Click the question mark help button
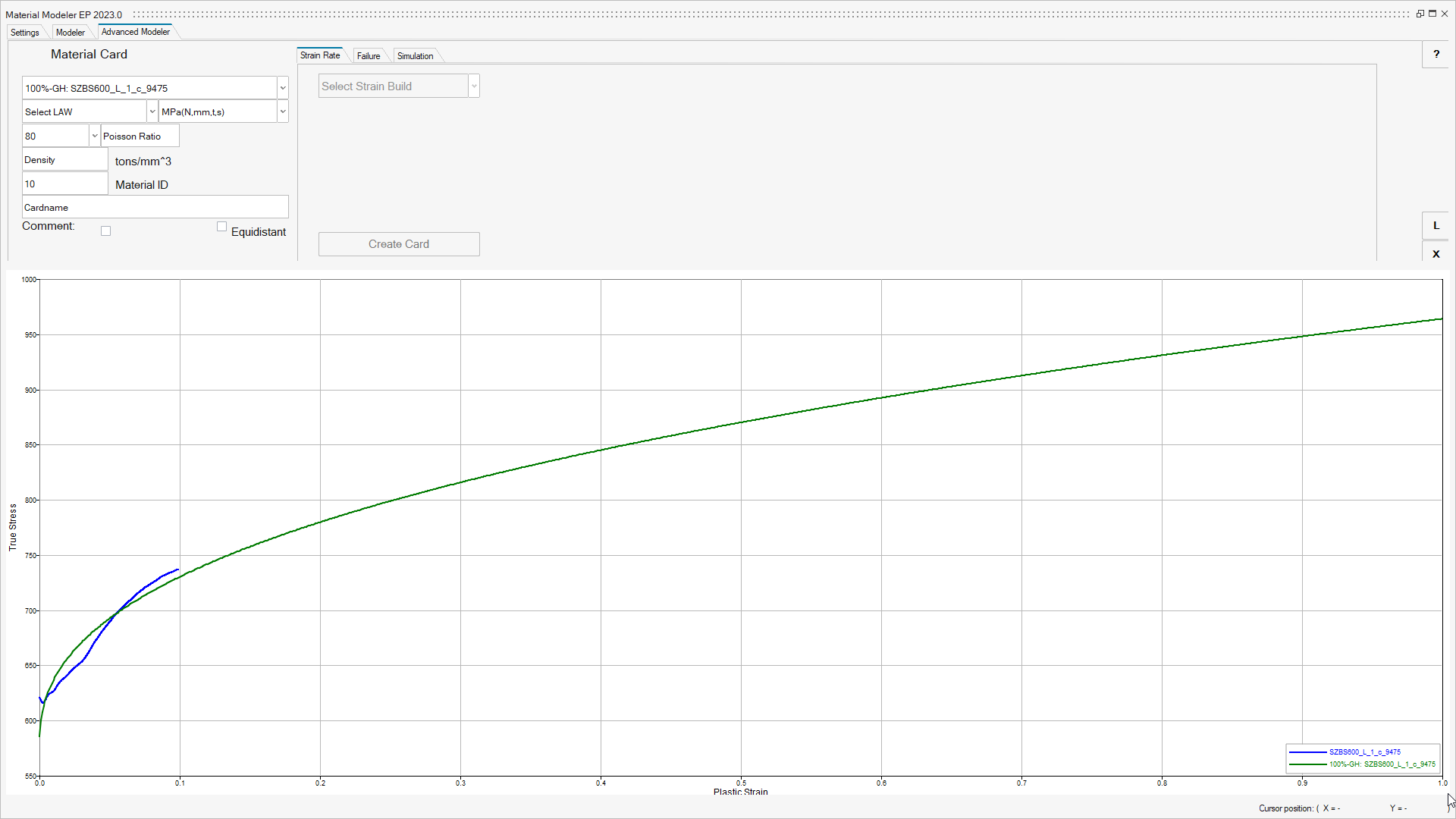 pyautogui.click(x=1436, y=54)
